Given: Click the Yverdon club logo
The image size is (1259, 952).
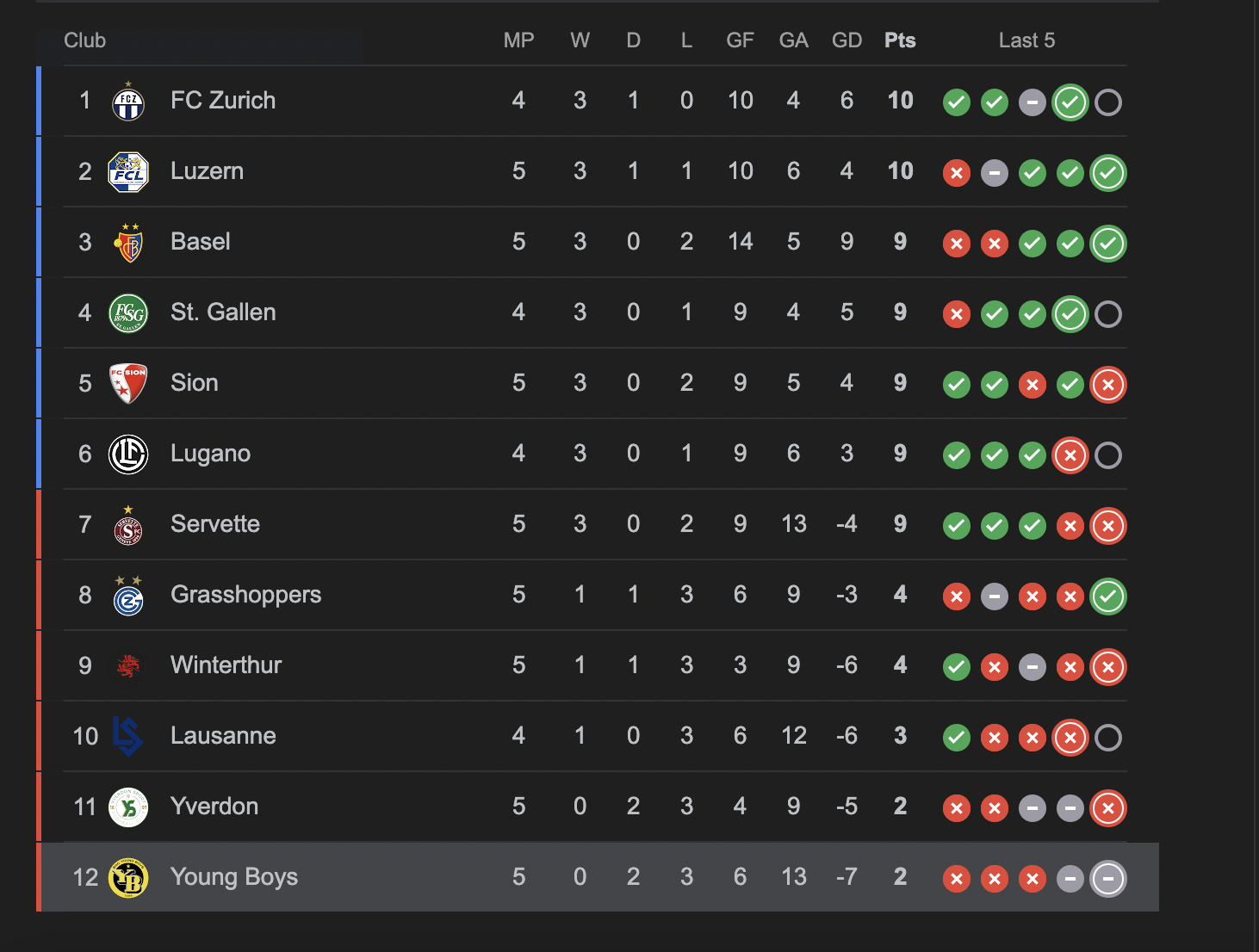Looking at the screenshot, I should 128,807.
